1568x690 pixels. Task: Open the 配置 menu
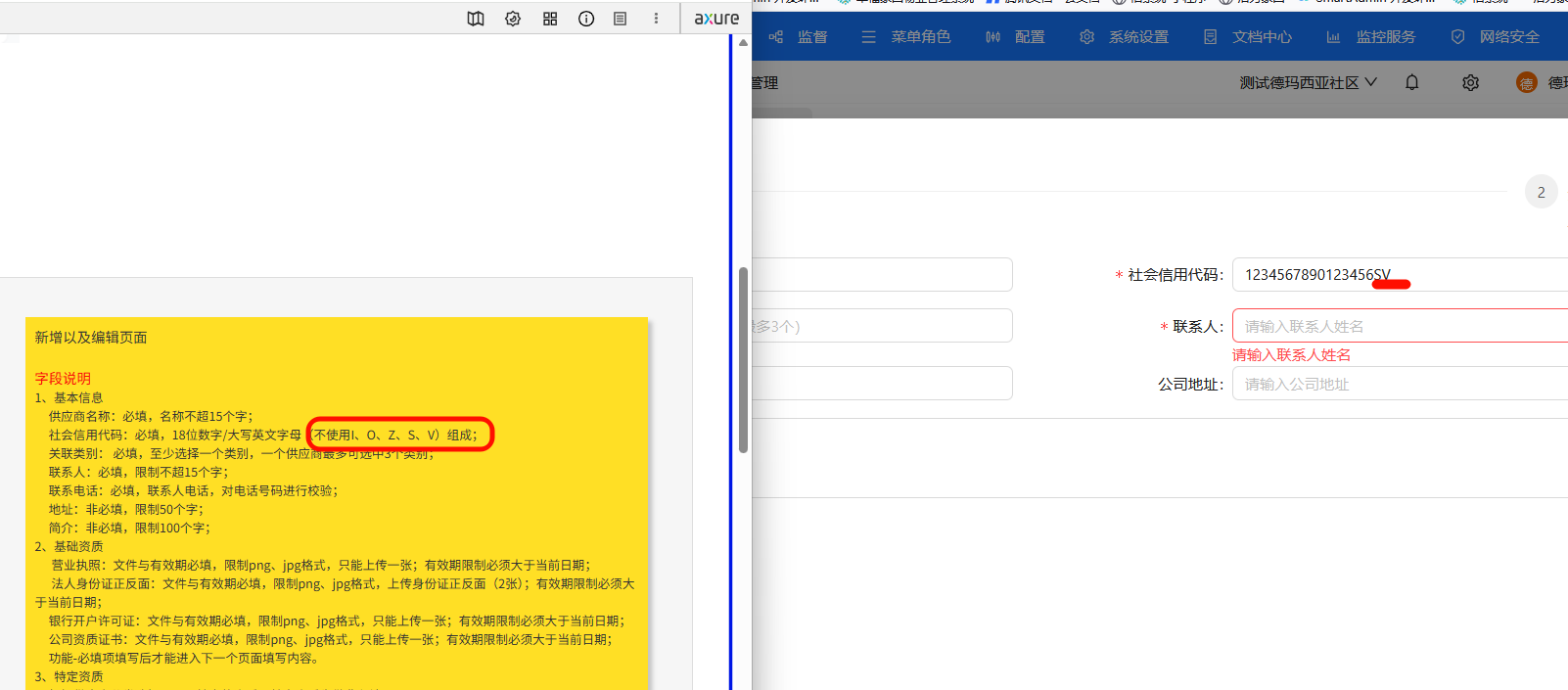(x=1015, y=37)
